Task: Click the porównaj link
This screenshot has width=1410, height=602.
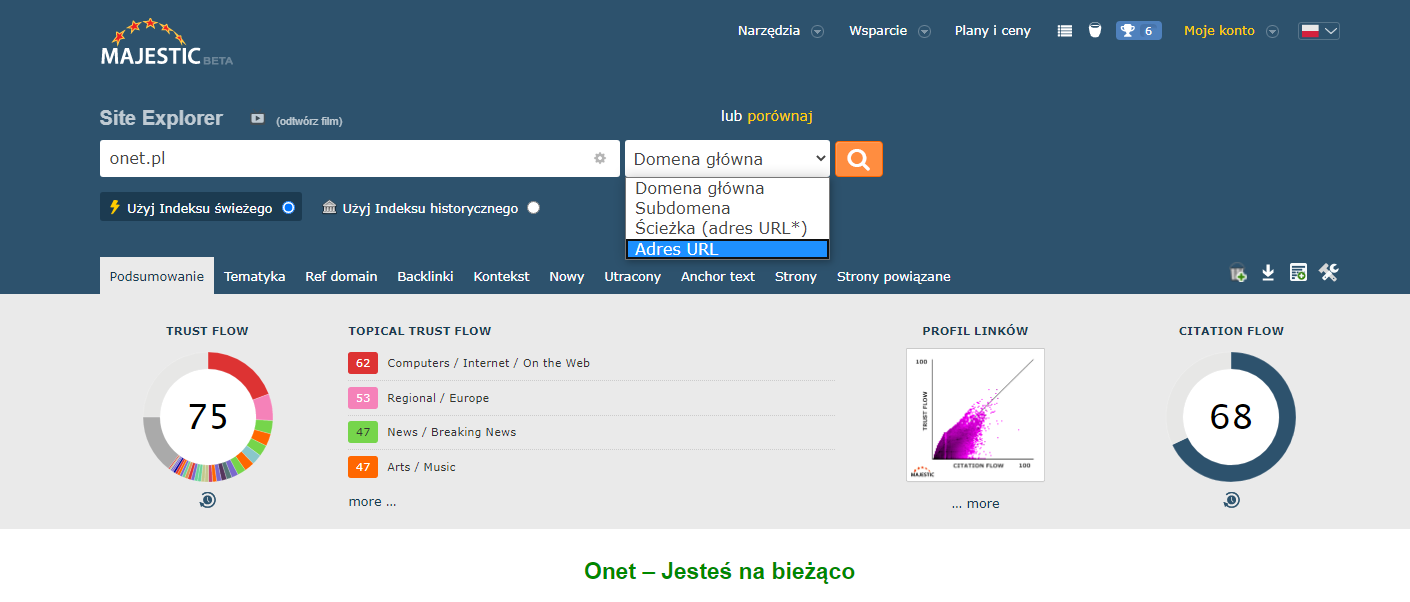Action: tap(780, 116)
